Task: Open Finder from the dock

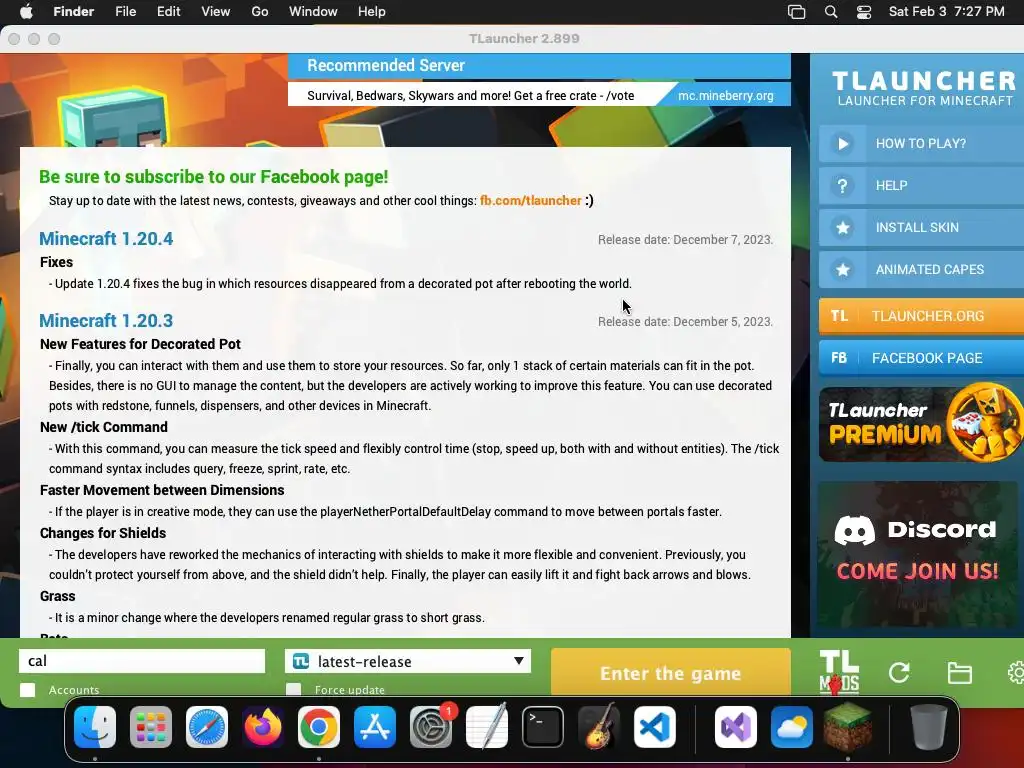Action: tap(95, 727)
